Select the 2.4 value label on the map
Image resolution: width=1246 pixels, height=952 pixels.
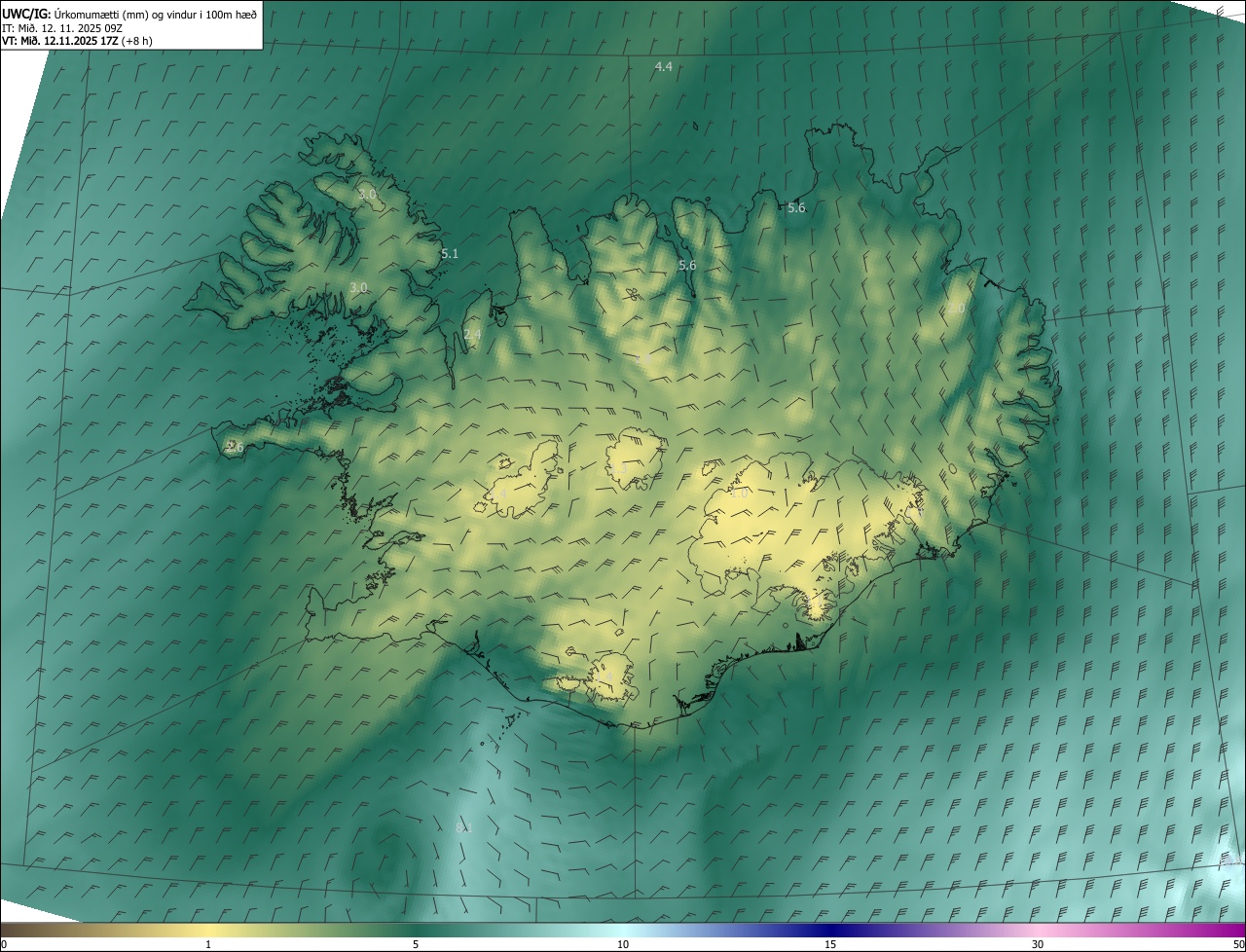coord(472,334)
